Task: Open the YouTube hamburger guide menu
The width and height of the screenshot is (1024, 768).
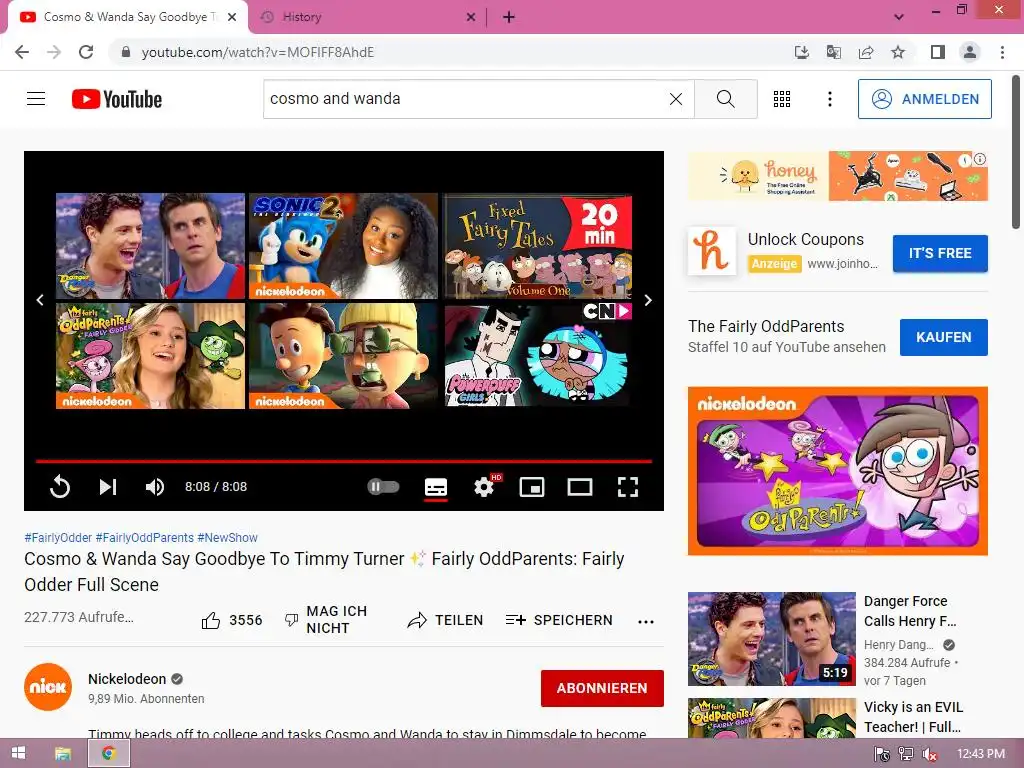Action: [x=36, y=99]
